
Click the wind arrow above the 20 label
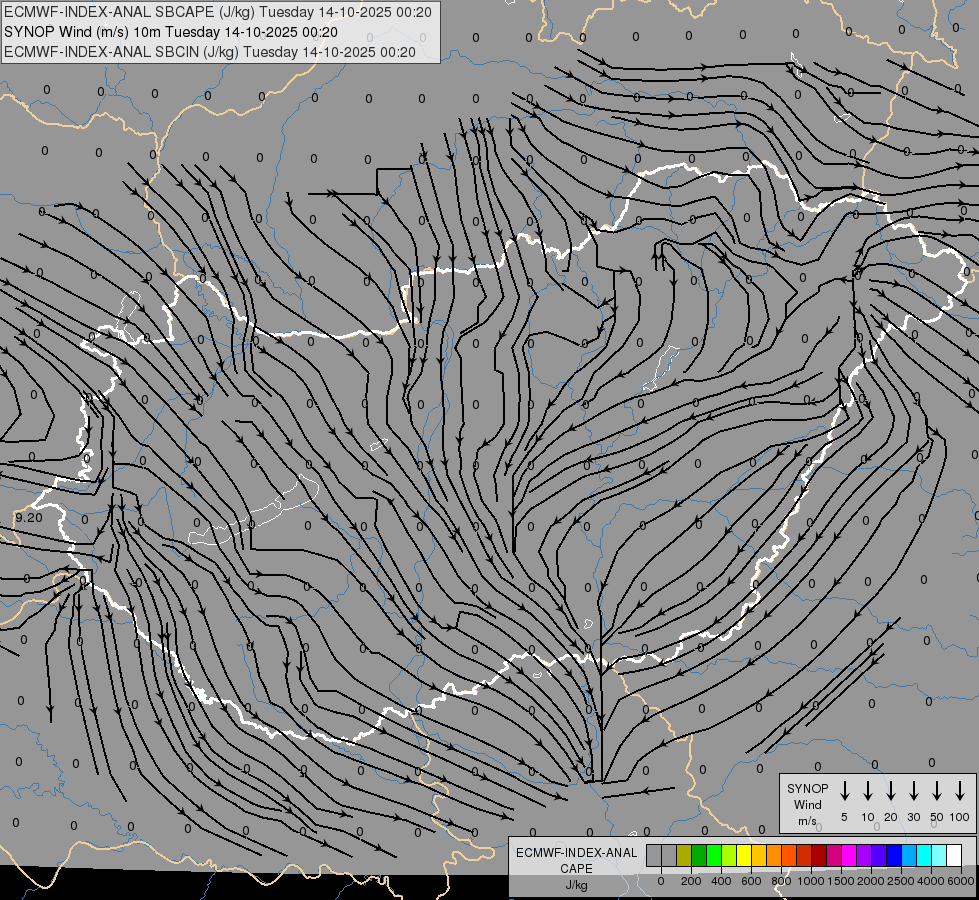[x=891, y=790]
